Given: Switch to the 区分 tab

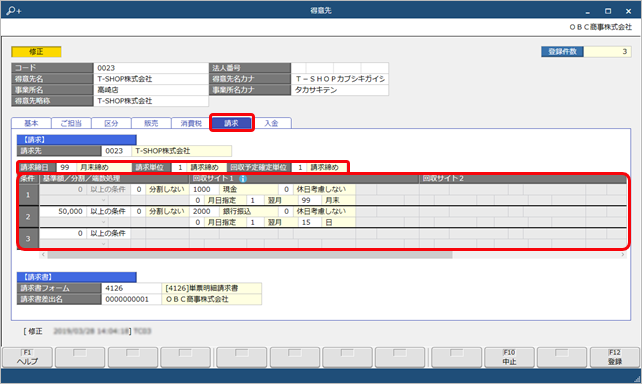Looking at the screenshot, I should (111, 123).
